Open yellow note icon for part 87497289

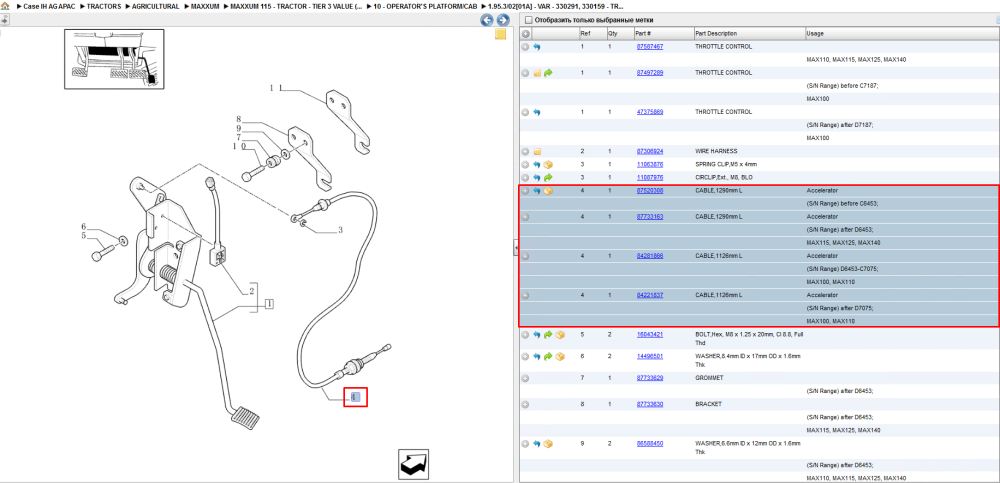coord(537,73)
